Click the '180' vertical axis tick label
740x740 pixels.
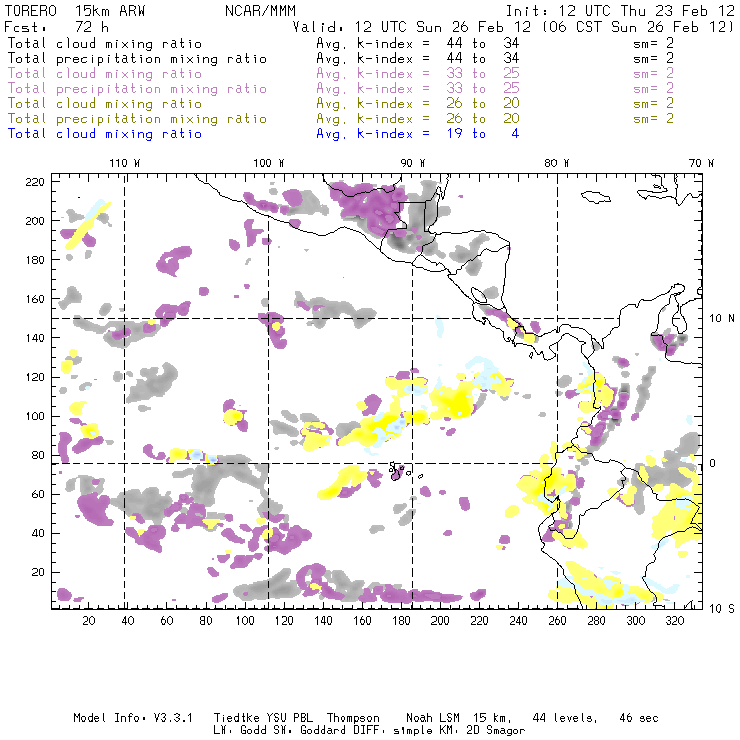pos(35,260)
